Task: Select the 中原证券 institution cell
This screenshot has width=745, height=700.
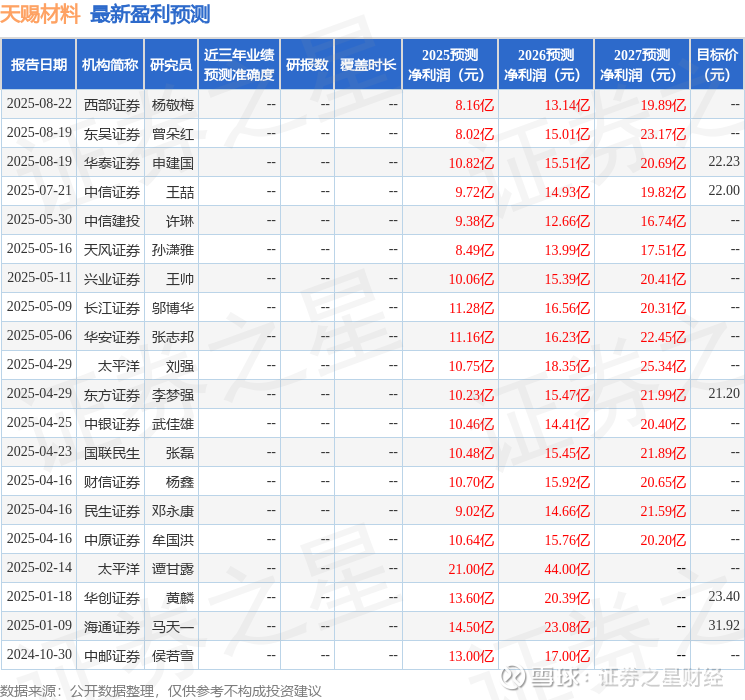Action: tap(112, 540)
